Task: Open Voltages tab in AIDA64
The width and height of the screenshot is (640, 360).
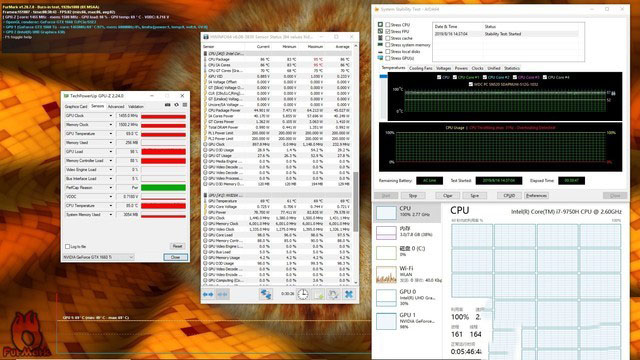Action: (443, 68)
